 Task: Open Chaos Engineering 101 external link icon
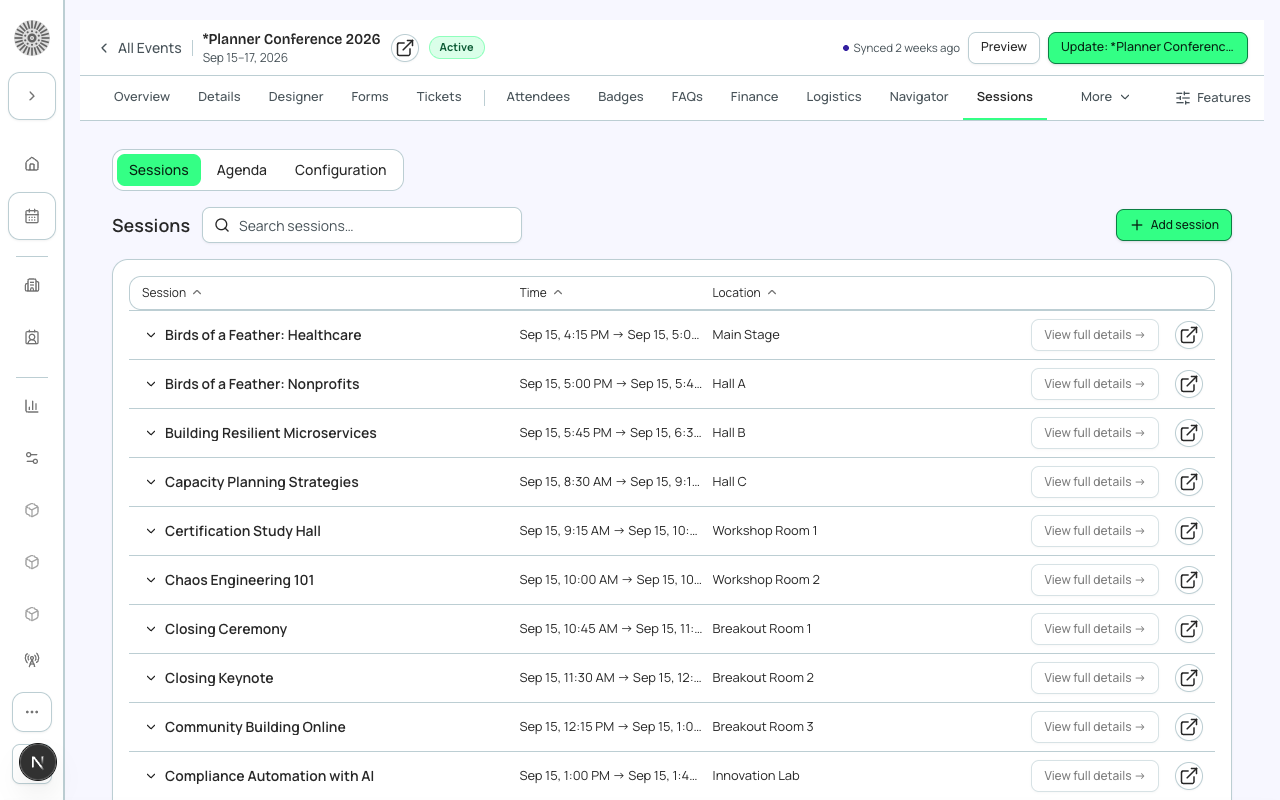pyautogui.click(x=1188, y=580)
